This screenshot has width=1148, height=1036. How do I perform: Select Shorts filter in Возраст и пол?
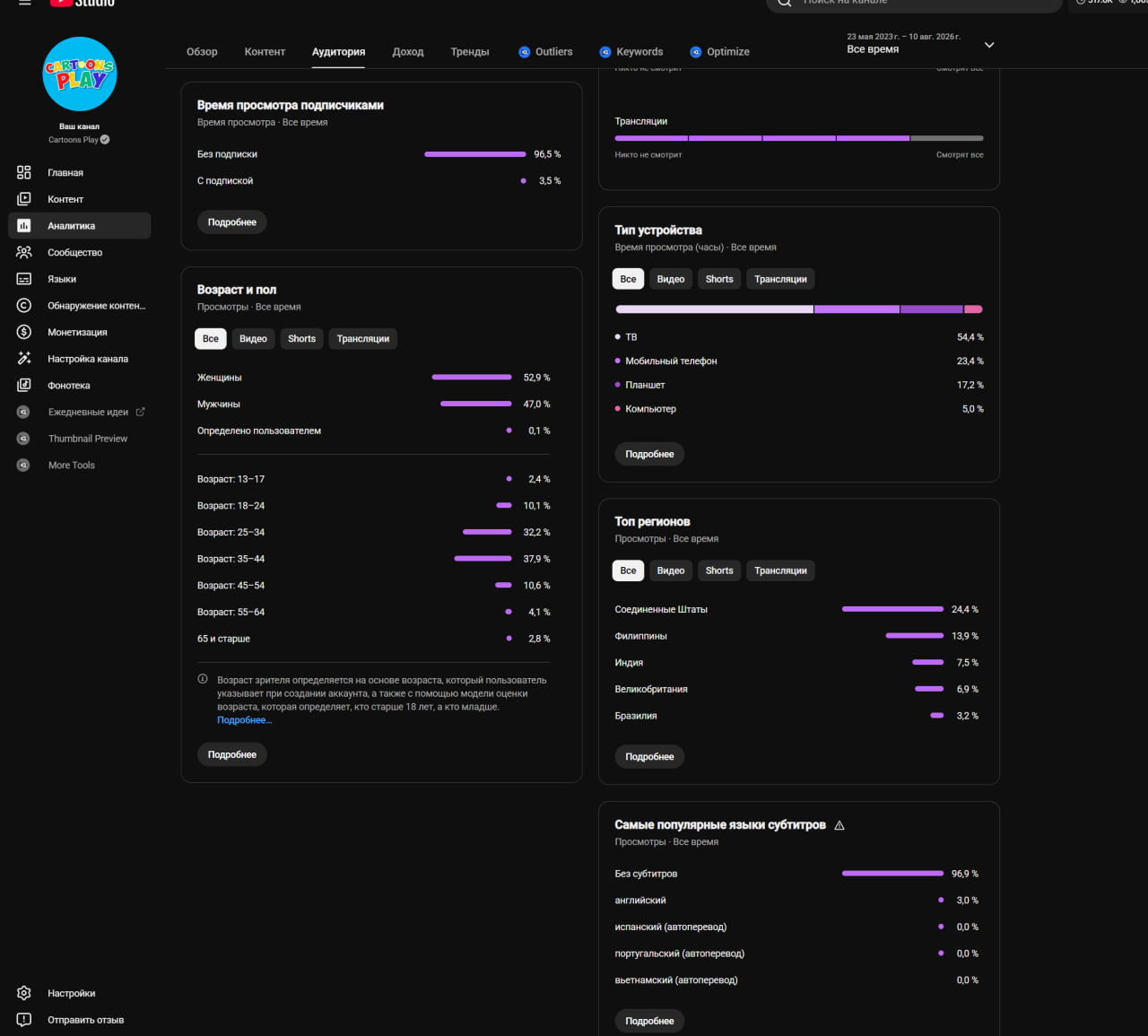[x=301, y=338]
